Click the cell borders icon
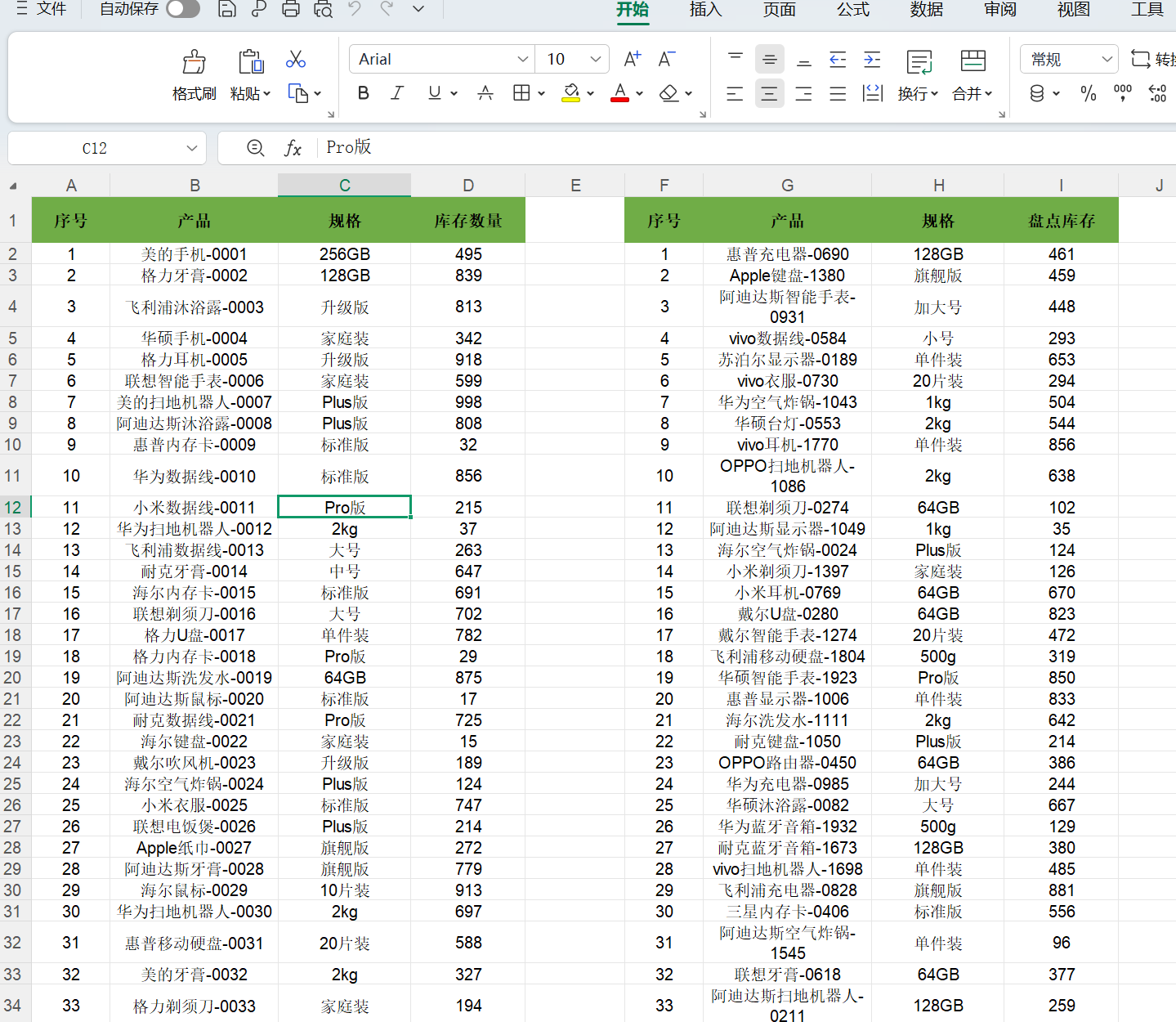Viewport: 1176px width, 1022px height. tap(521, 93)
